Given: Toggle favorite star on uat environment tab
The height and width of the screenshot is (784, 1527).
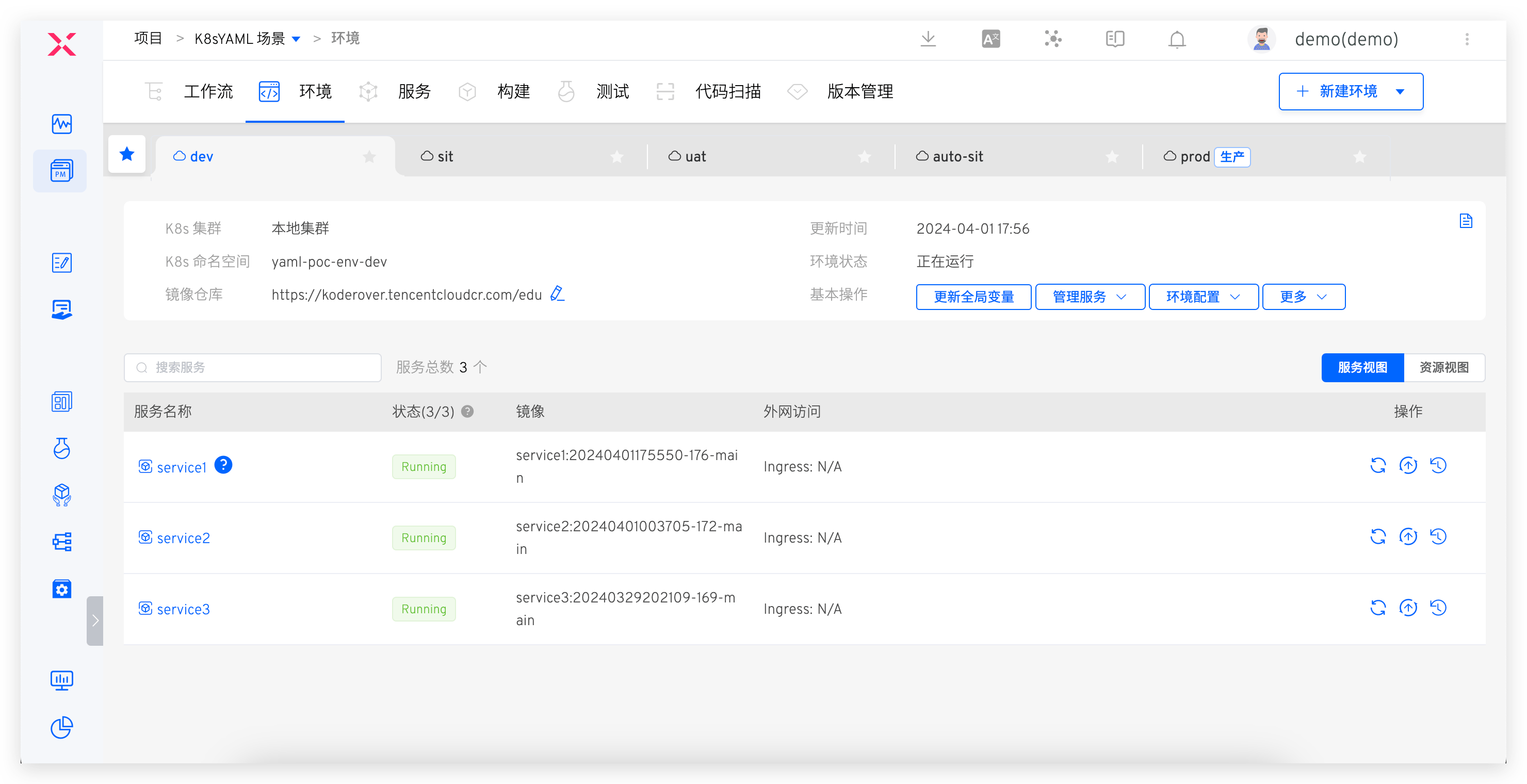Looking at the screenshot, I should pyautogui.click(x=864, y=157).
